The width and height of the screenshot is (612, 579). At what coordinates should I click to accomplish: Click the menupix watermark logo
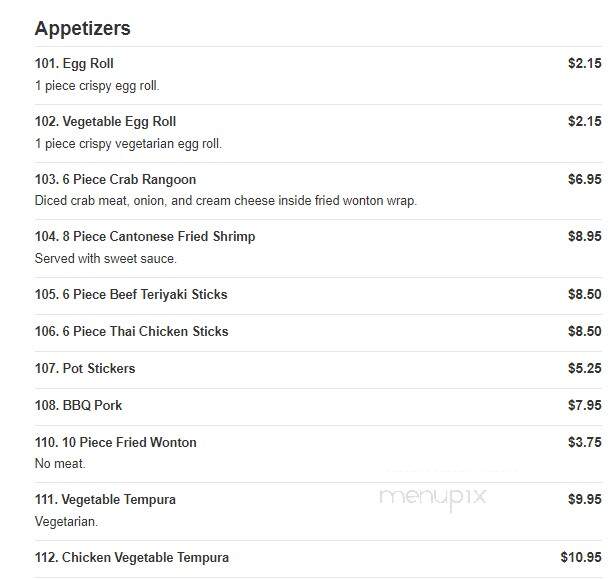[433, 499]
